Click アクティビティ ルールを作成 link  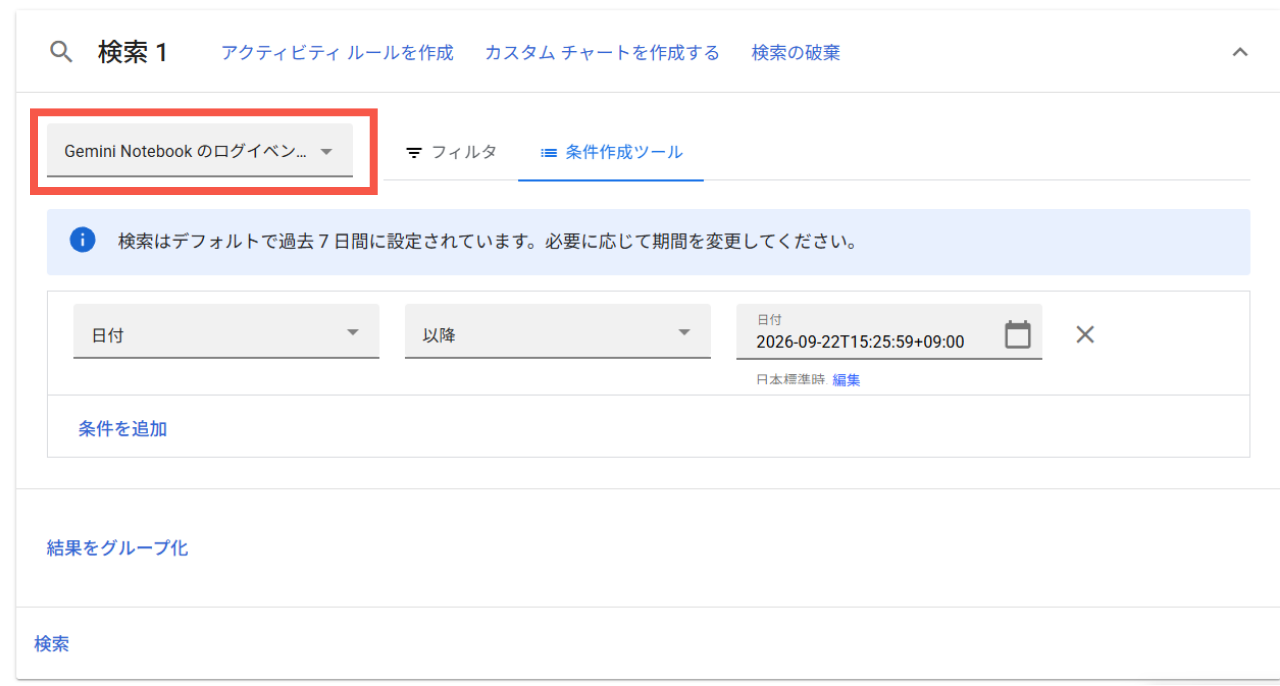337,53
